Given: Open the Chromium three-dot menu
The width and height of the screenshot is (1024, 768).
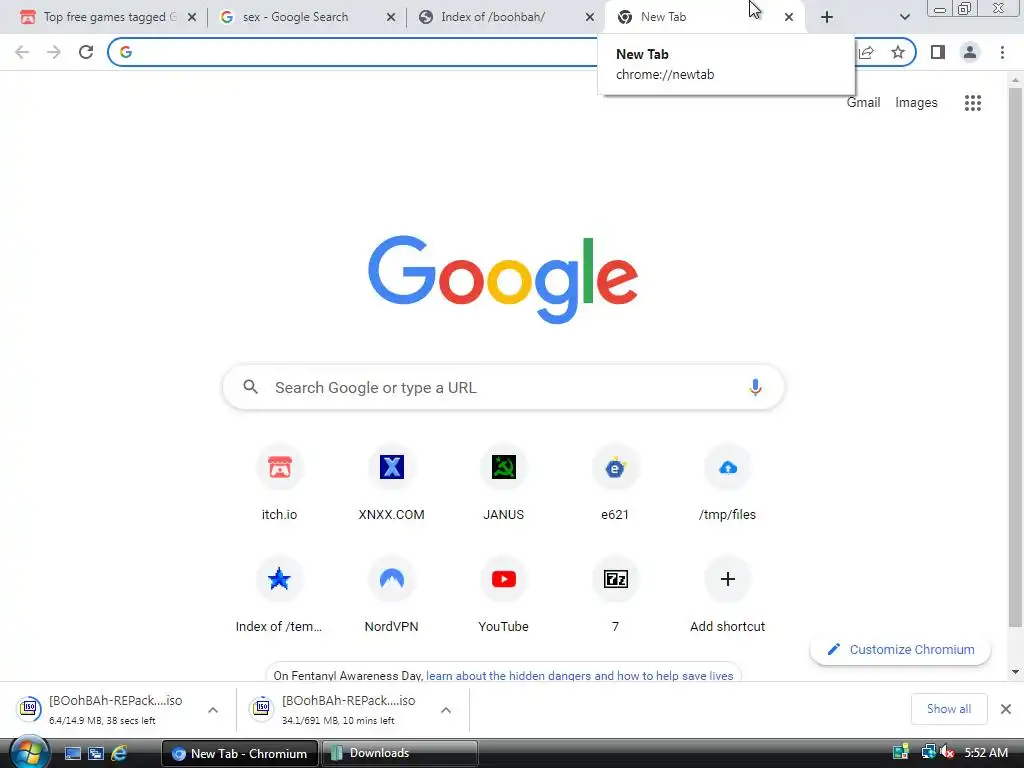Looking at the screenshot, I should coord(1002,52).
